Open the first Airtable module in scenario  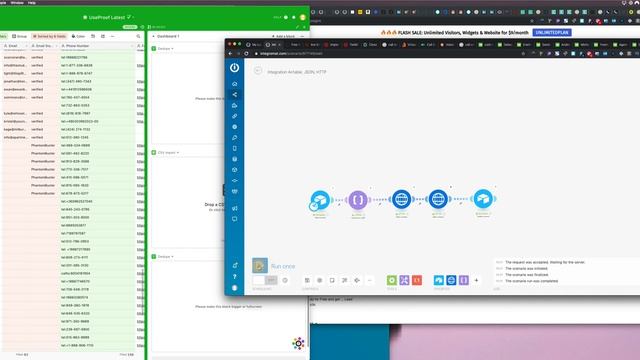coord(320,200)
